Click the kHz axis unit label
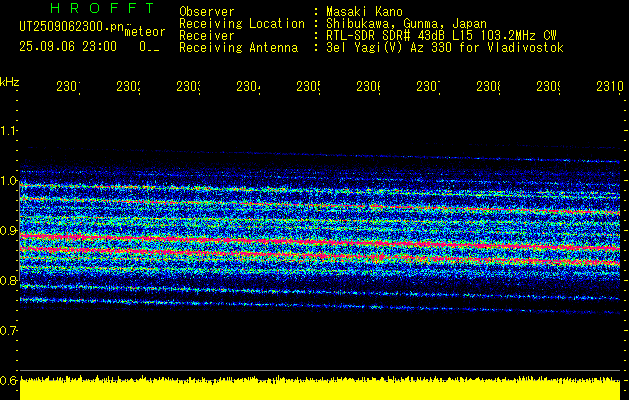This screenshot has width=629, height=400. [10, 83]
